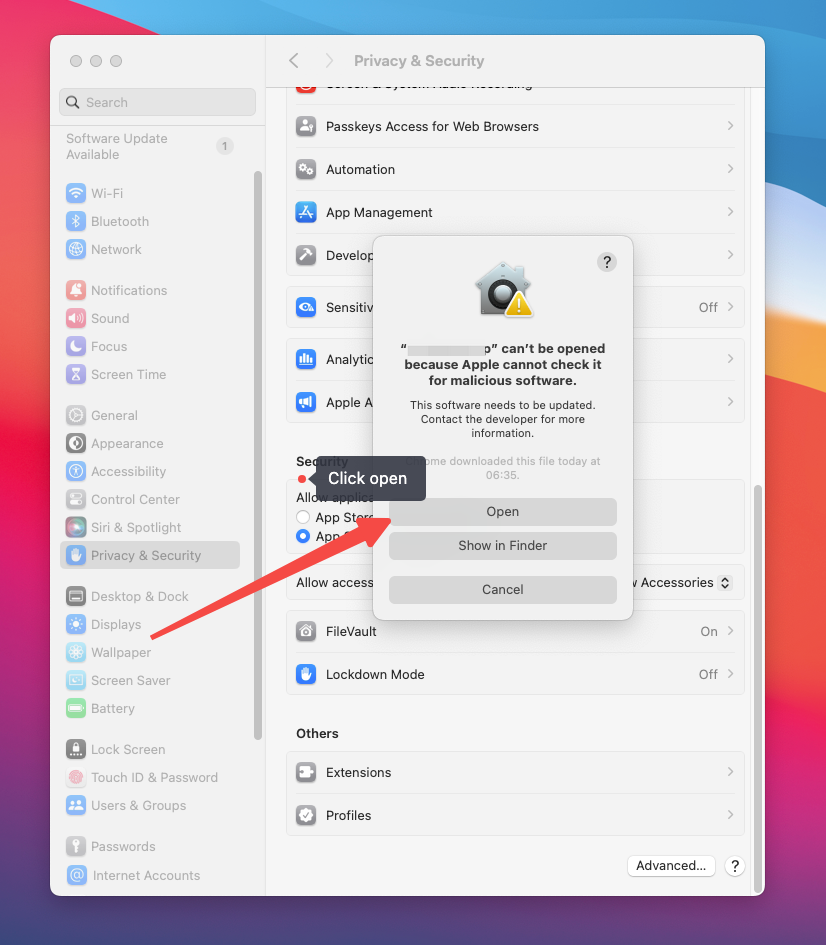Expand the App Management row chevron
The image size is (826, 945).
730,212
